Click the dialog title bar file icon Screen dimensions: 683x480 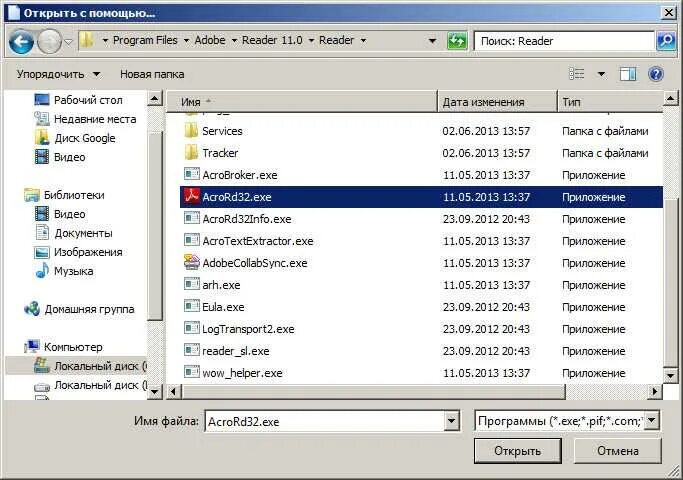tap(14, 13)
